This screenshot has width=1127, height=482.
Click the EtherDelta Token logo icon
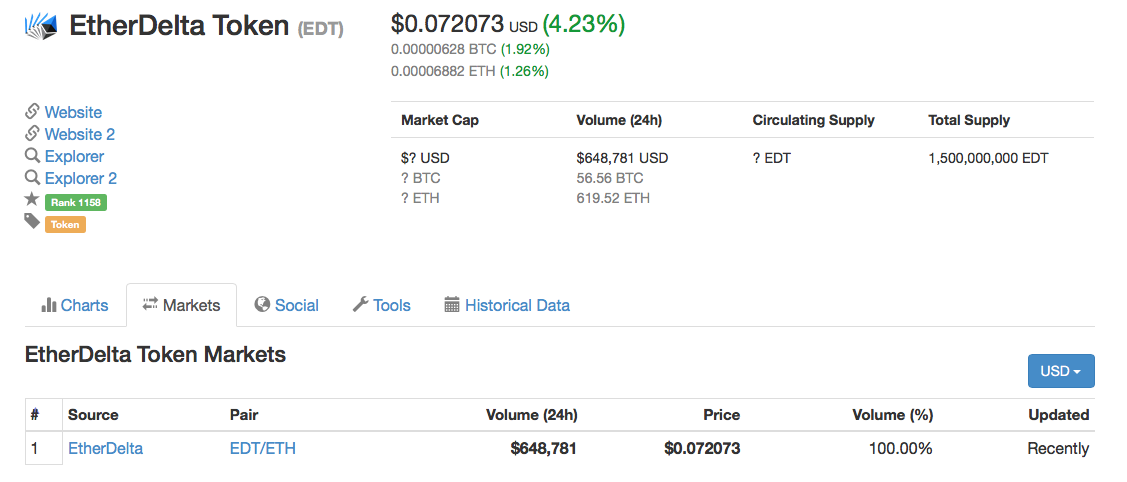42,26
